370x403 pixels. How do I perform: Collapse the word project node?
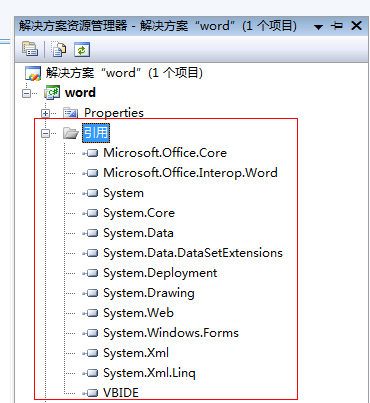pos(26,93)
